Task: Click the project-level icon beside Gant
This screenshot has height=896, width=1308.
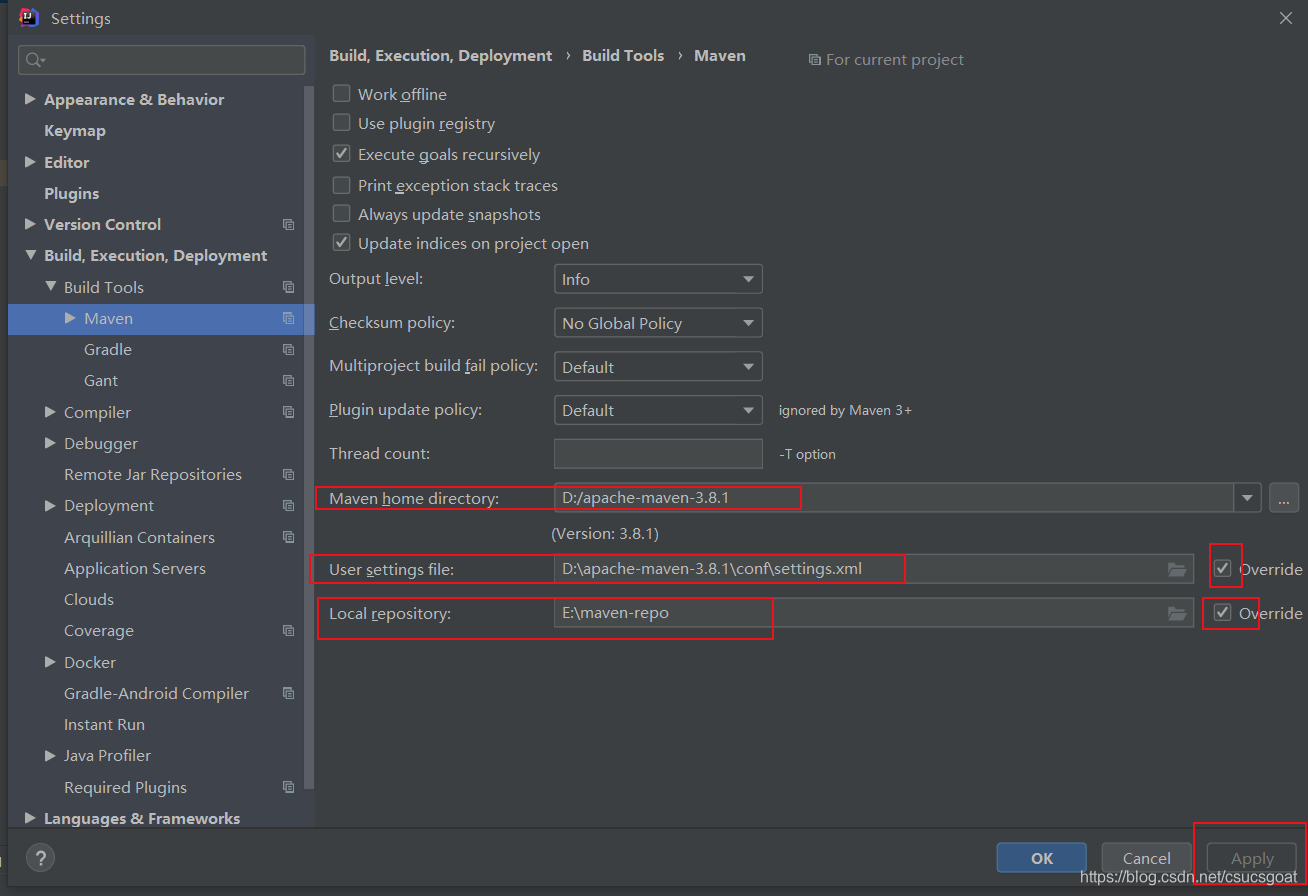Action: click(288, 381)
